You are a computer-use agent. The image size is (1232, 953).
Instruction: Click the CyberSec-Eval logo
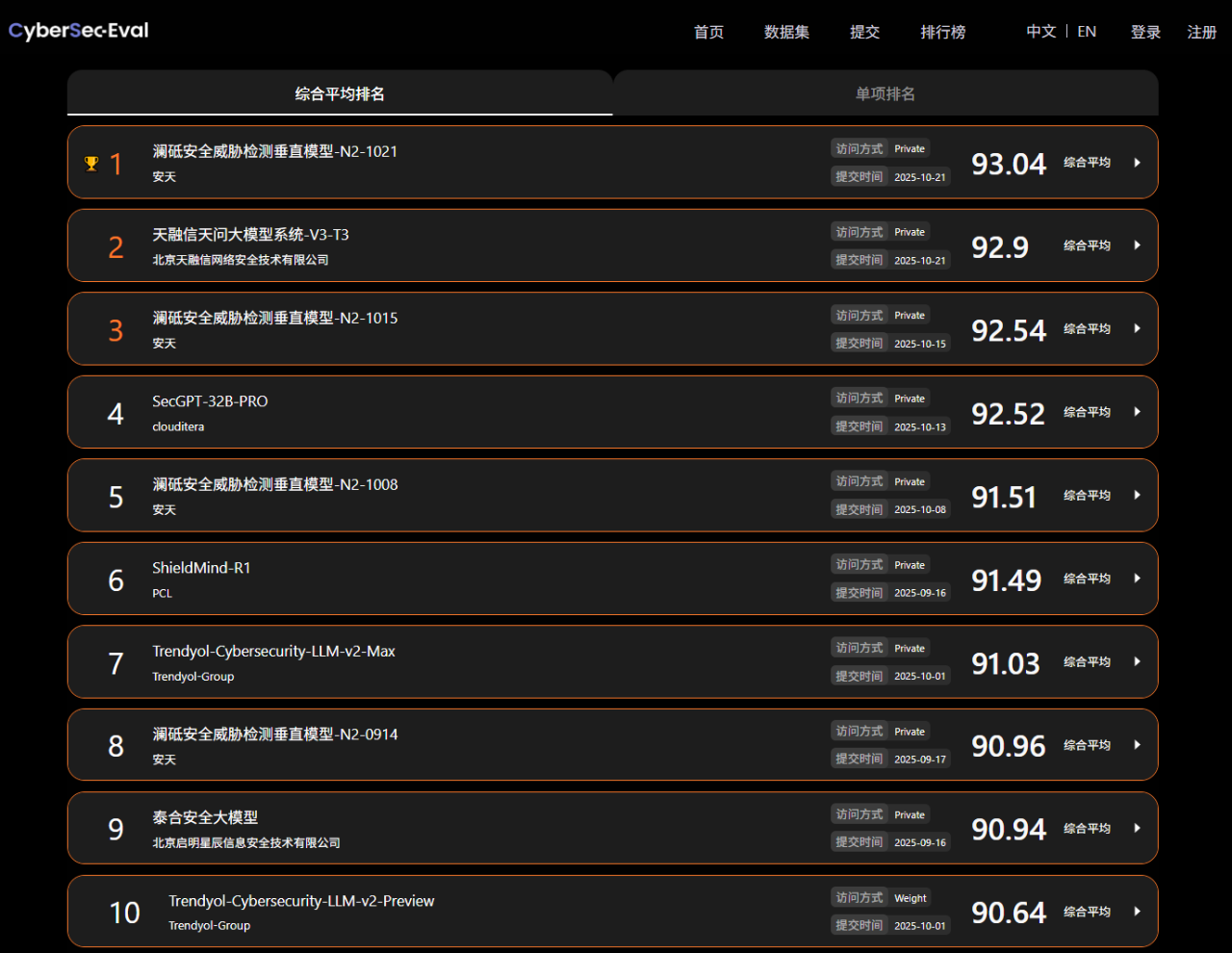pyautogui.click(x=79, y=31)
